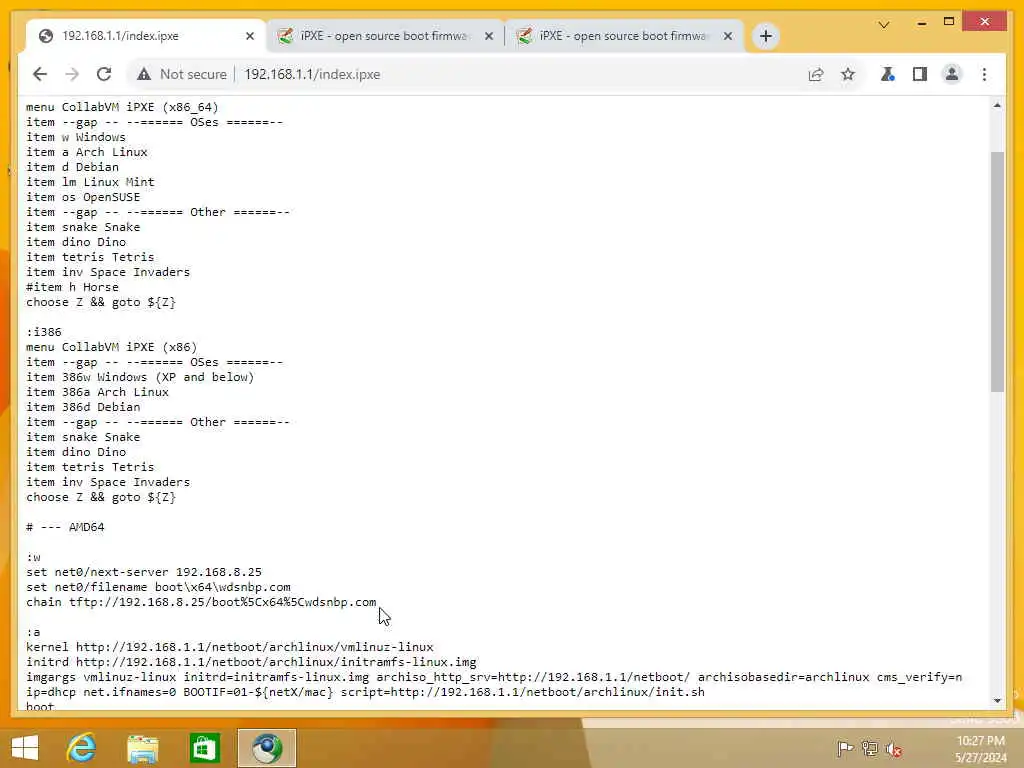This screenshot has width=1024, height=768.
Task: Close the second iPXE open source tab
Action: (728, 36)
